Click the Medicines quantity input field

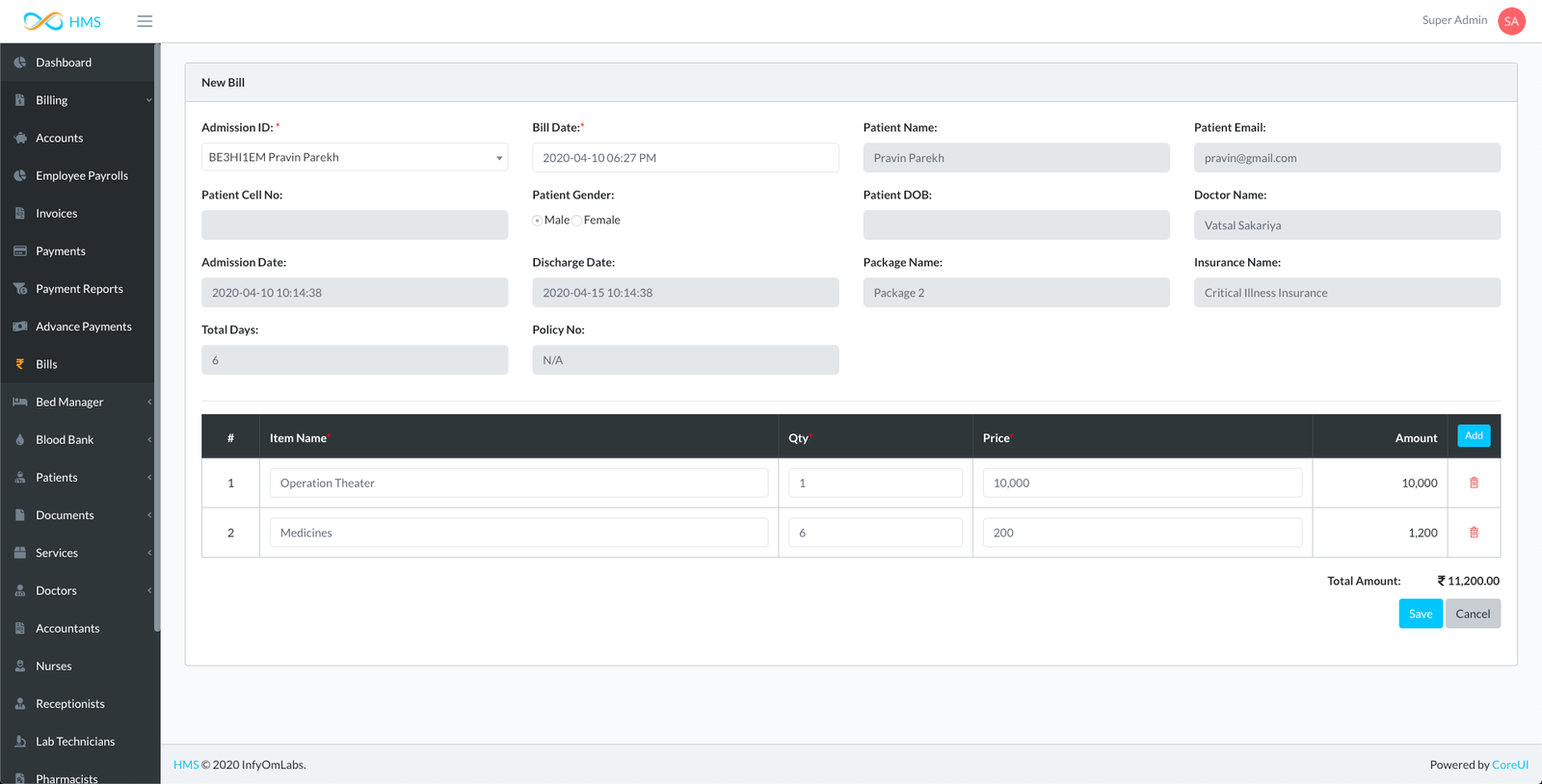[875, 533]
